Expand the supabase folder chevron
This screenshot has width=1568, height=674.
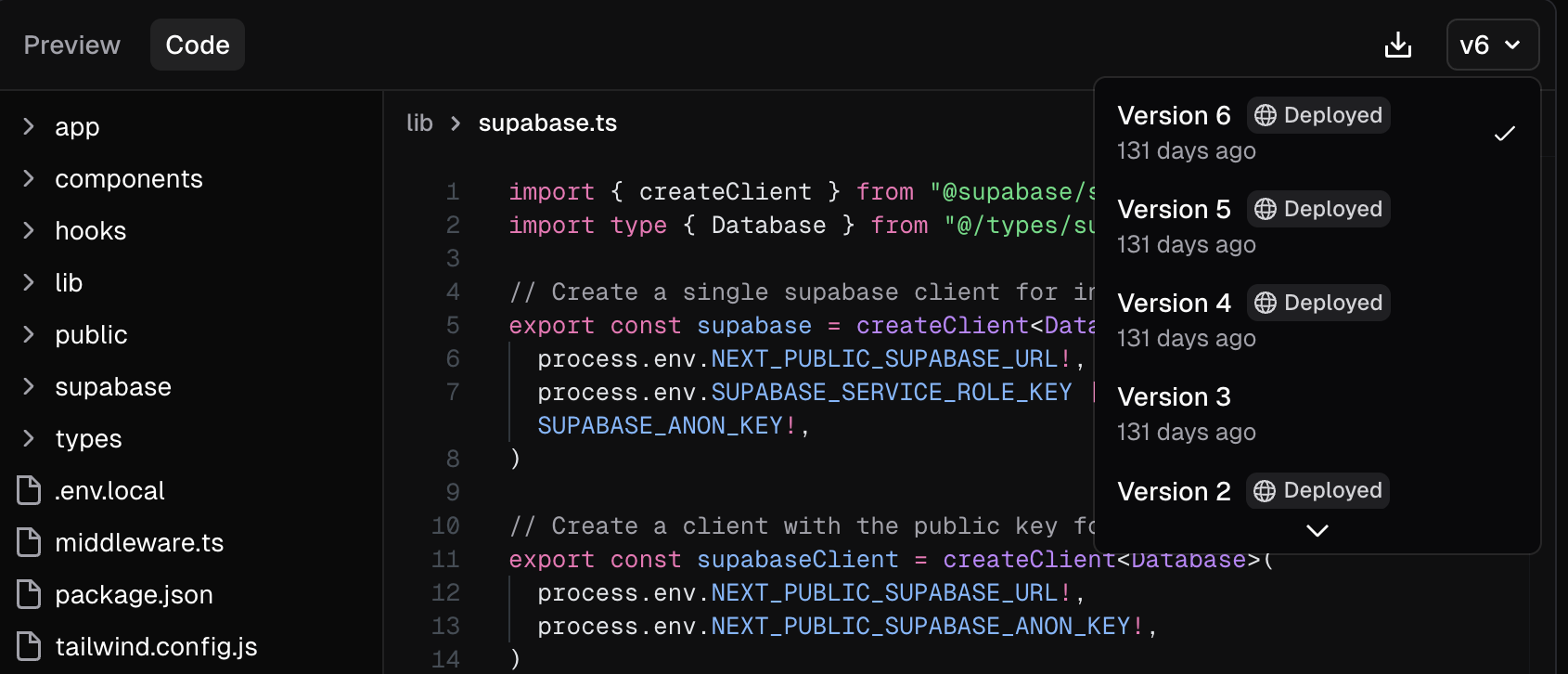pos(29,386)
